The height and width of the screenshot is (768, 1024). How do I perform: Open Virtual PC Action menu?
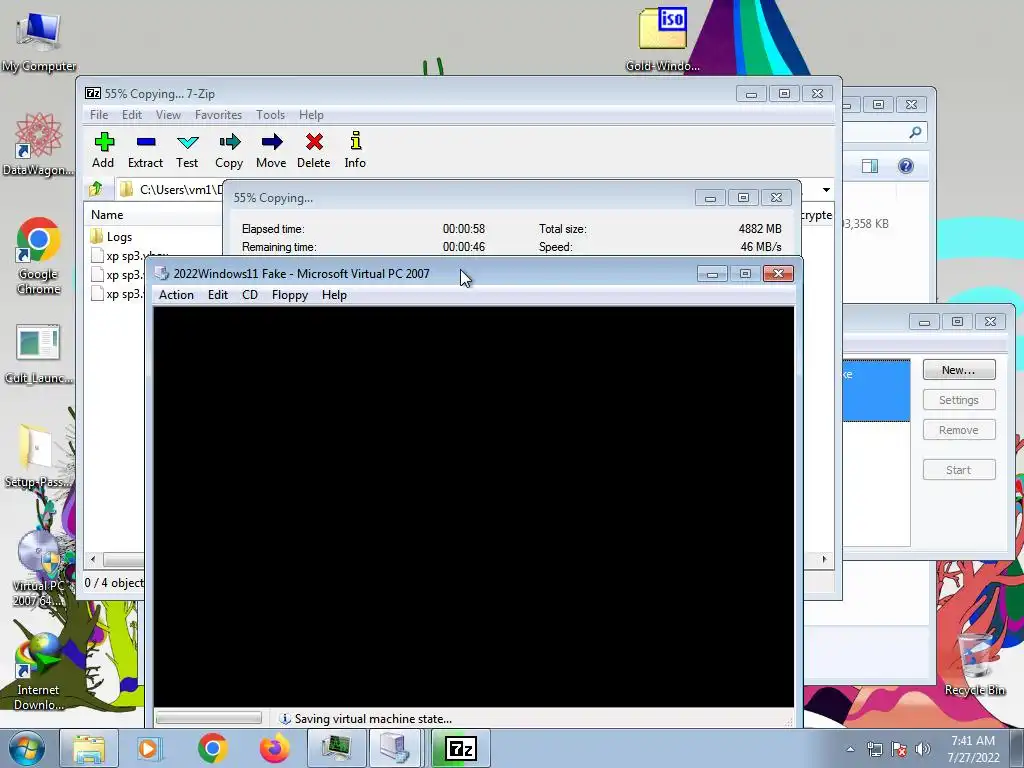176,295
